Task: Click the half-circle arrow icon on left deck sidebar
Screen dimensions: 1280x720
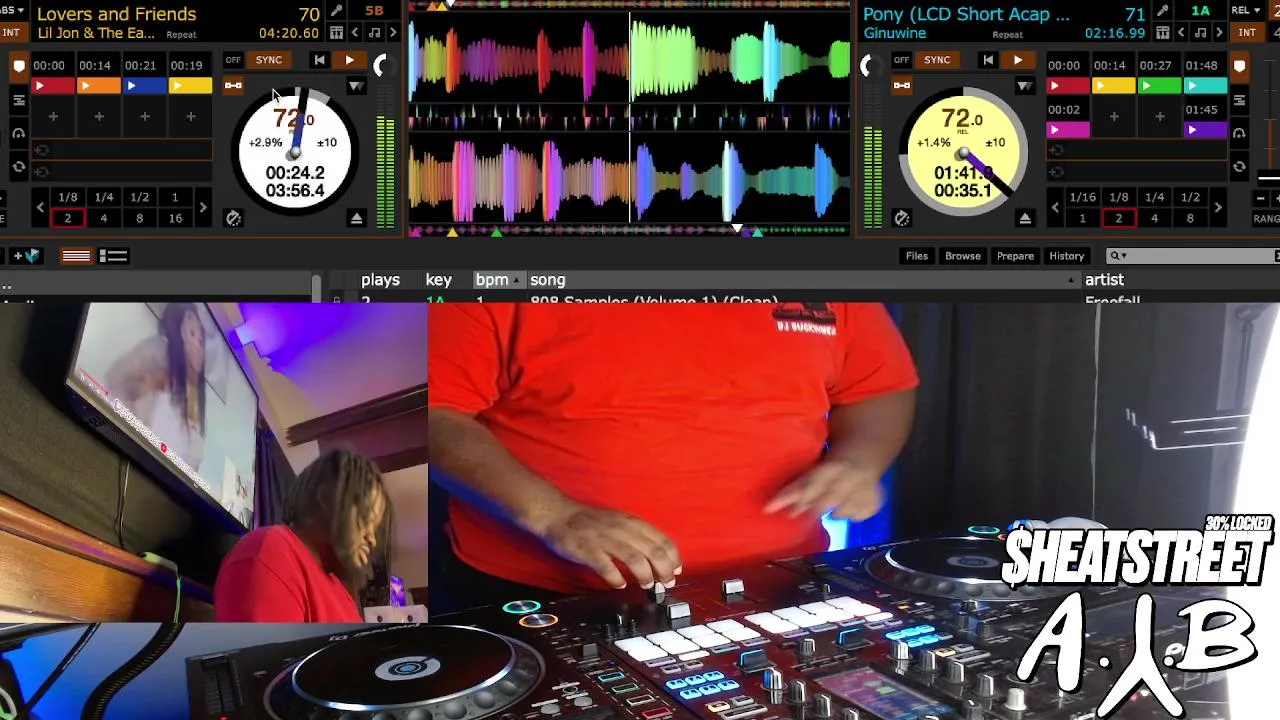Action: click(x=19, y=133)
